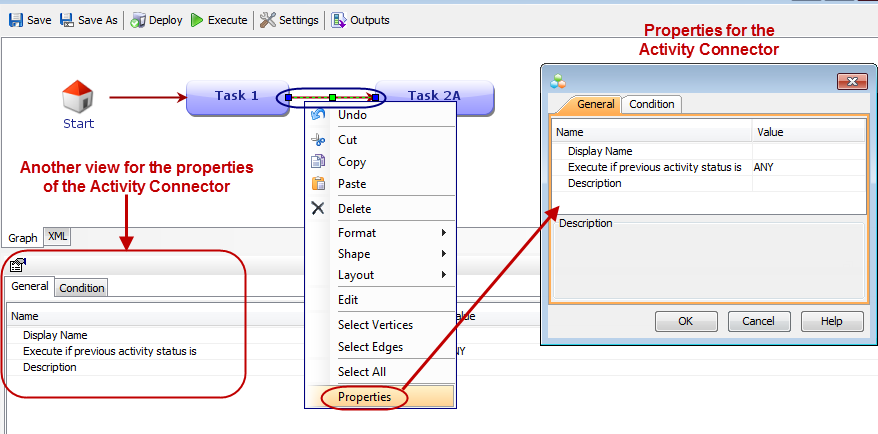878x434 pixels.
Task: Open the Condition tab in the dialog
Action: (651, 104)
